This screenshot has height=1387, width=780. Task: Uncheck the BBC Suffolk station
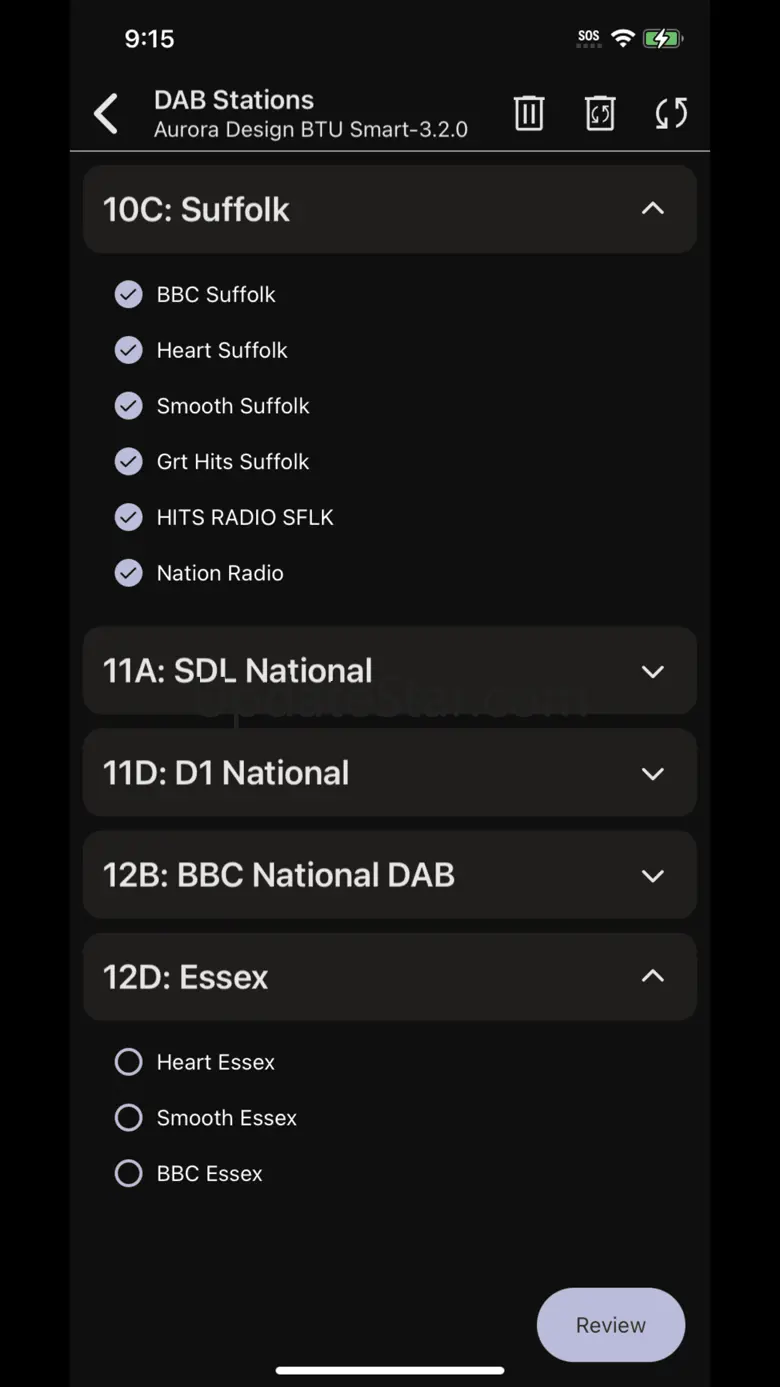click(129, 295)
